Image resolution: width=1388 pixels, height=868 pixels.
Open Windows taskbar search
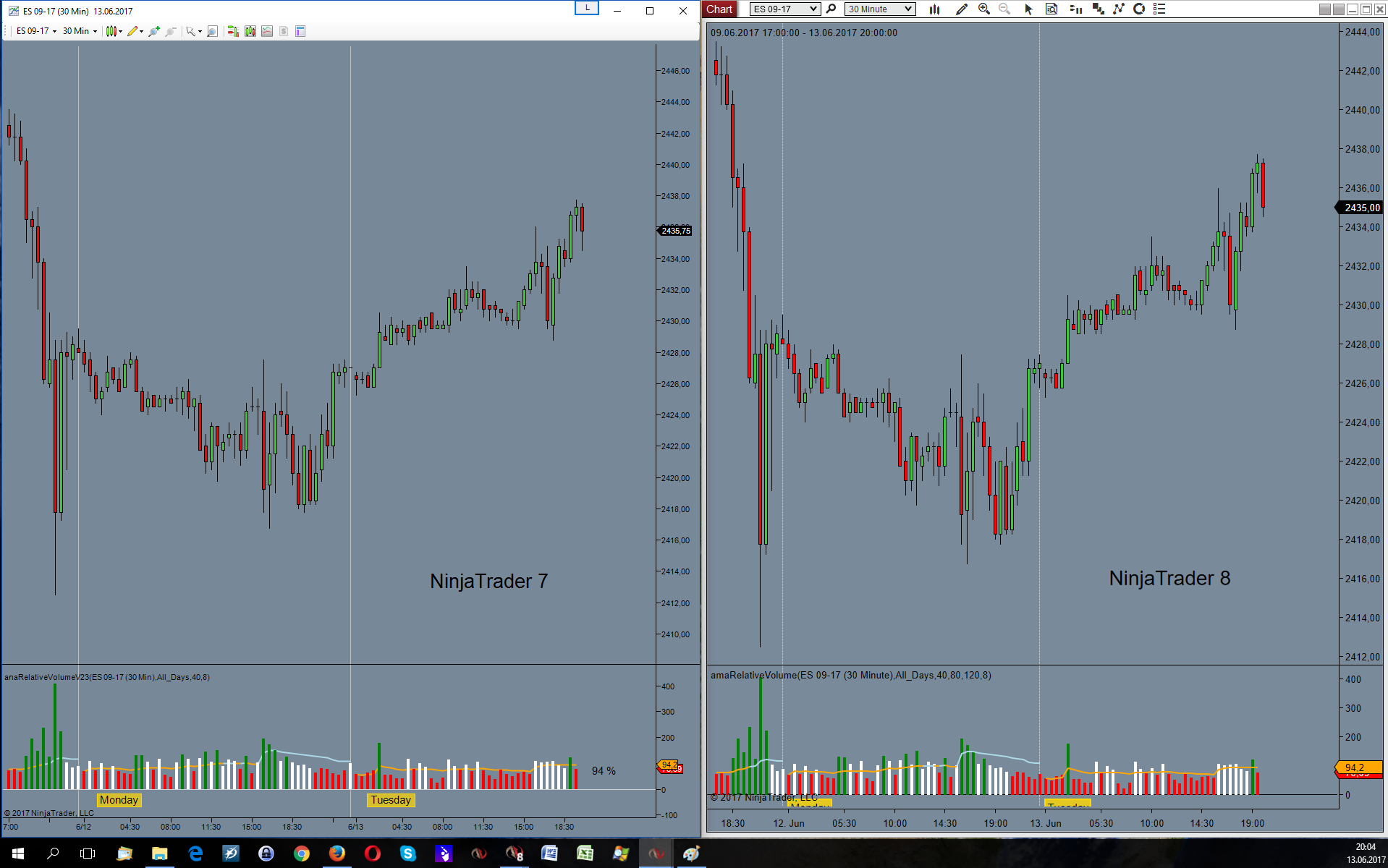pos(53,854)
